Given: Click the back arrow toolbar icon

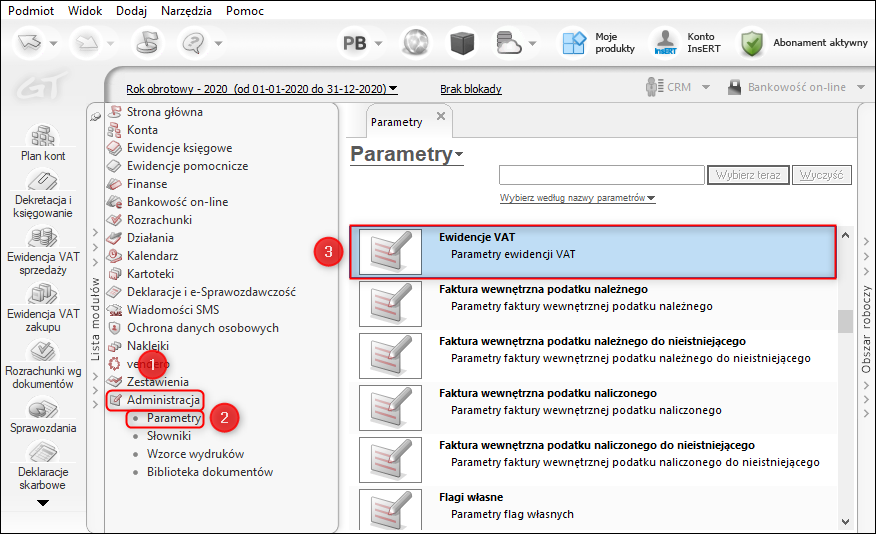Looking at the screenshot, I should coord(30,43).
